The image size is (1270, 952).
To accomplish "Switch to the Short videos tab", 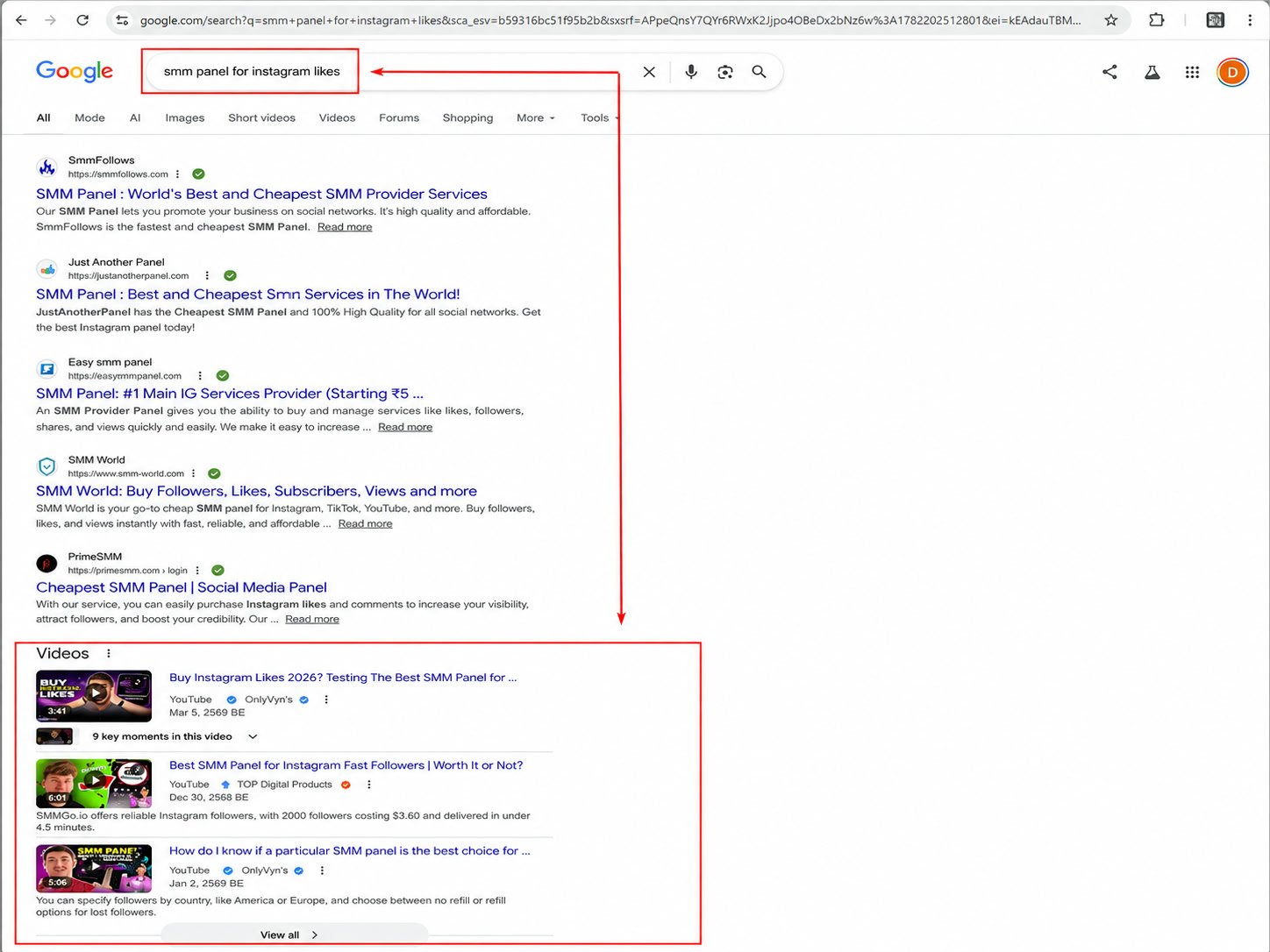I will [261, 117].
